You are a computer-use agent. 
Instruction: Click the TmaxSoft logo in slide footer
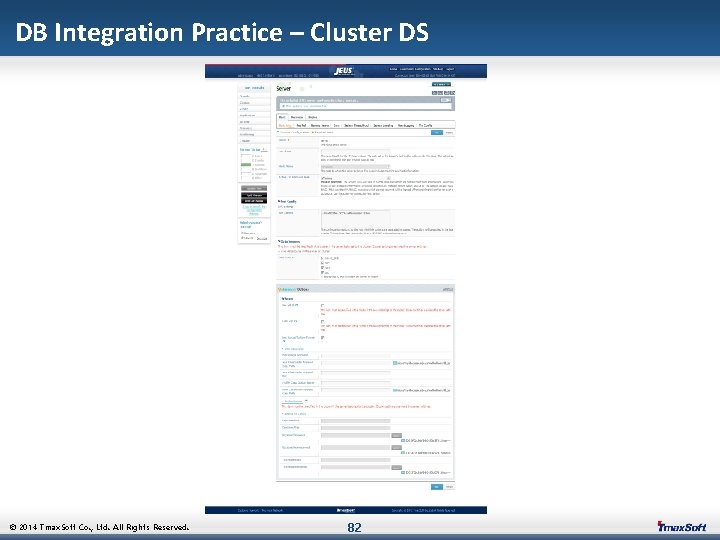(681, 527)
